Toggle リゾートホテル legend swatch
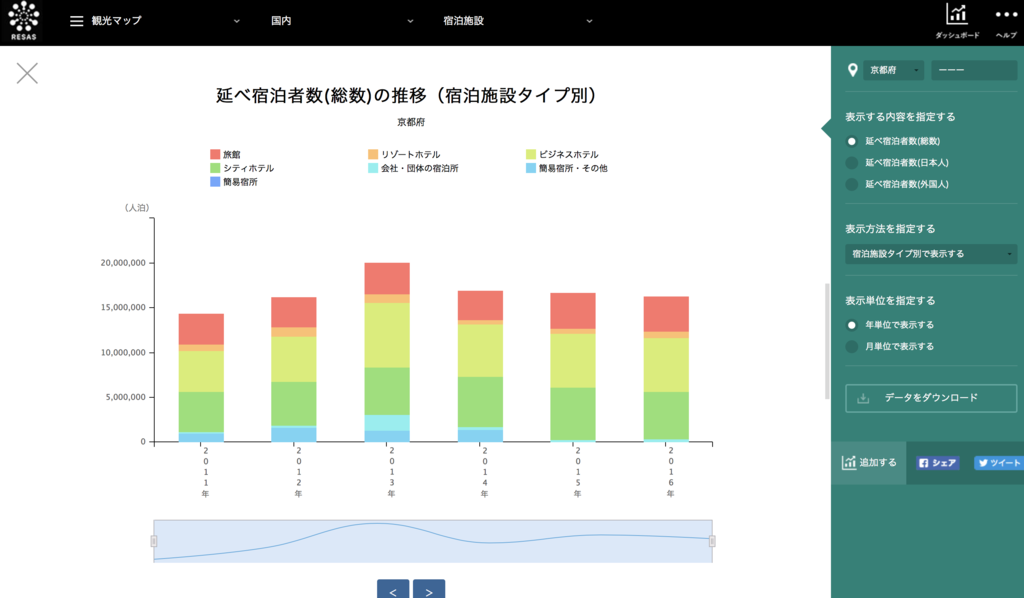1024x598 pixels. pyautogui.click(x=373, y=154)
